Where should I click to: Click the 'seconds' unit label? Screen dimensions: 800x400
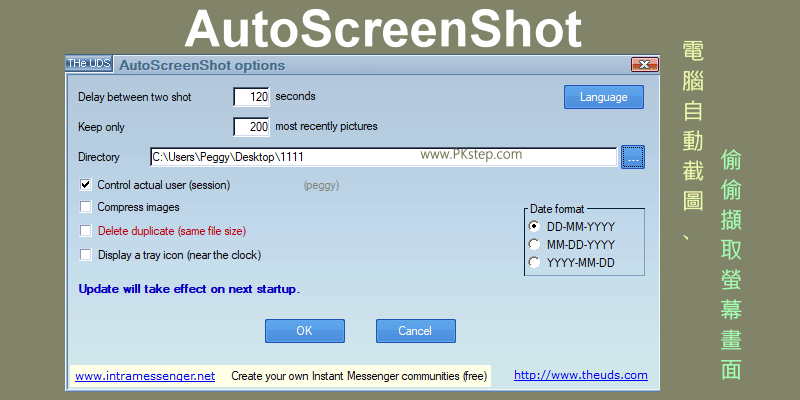[295, 96]
